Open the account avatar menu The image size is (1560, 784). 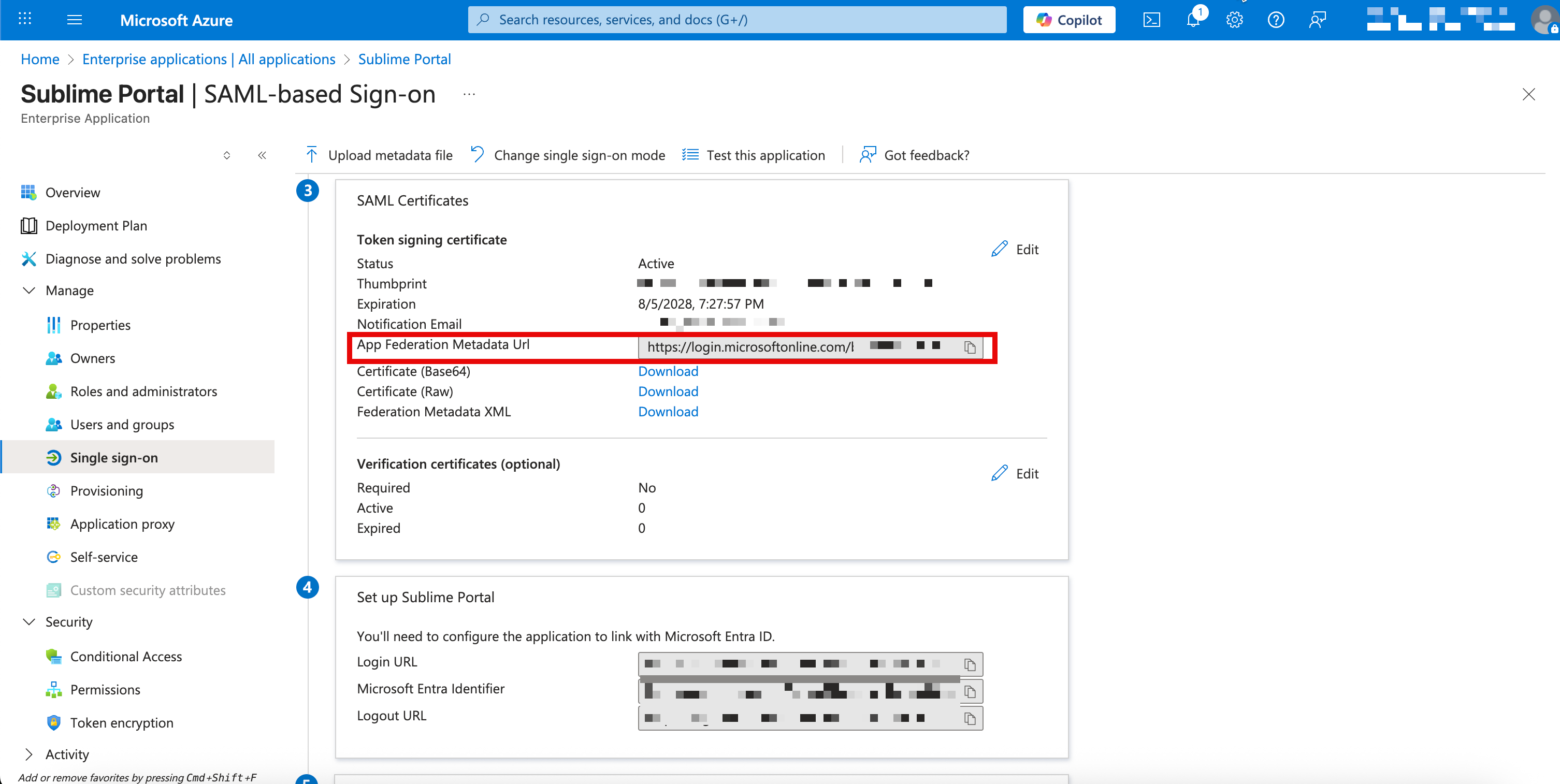click(x=1544, y=20)
